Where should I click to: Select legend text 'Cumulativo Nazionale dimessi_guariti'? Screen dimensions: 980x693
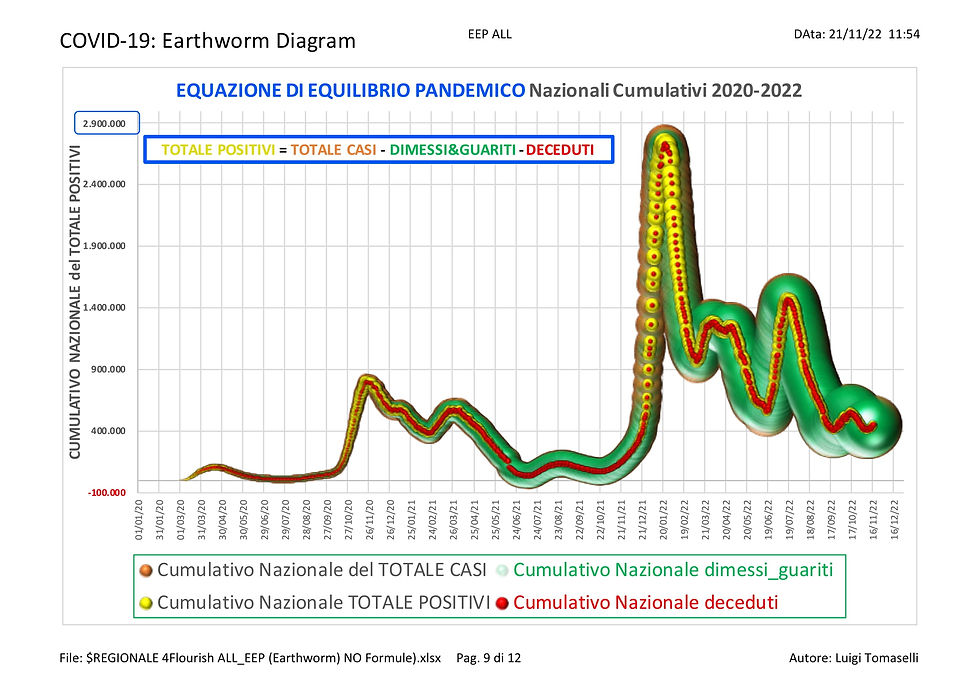pos(673,570)
